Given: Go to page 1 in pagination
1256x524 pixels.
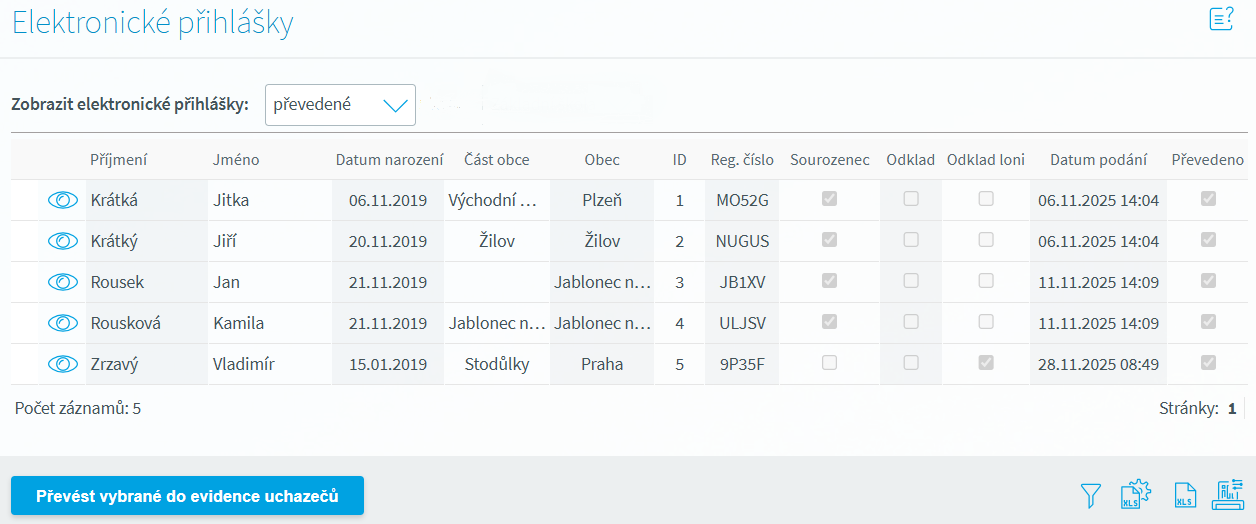Looking at the screenshot, I should (x=1232, y=408).
